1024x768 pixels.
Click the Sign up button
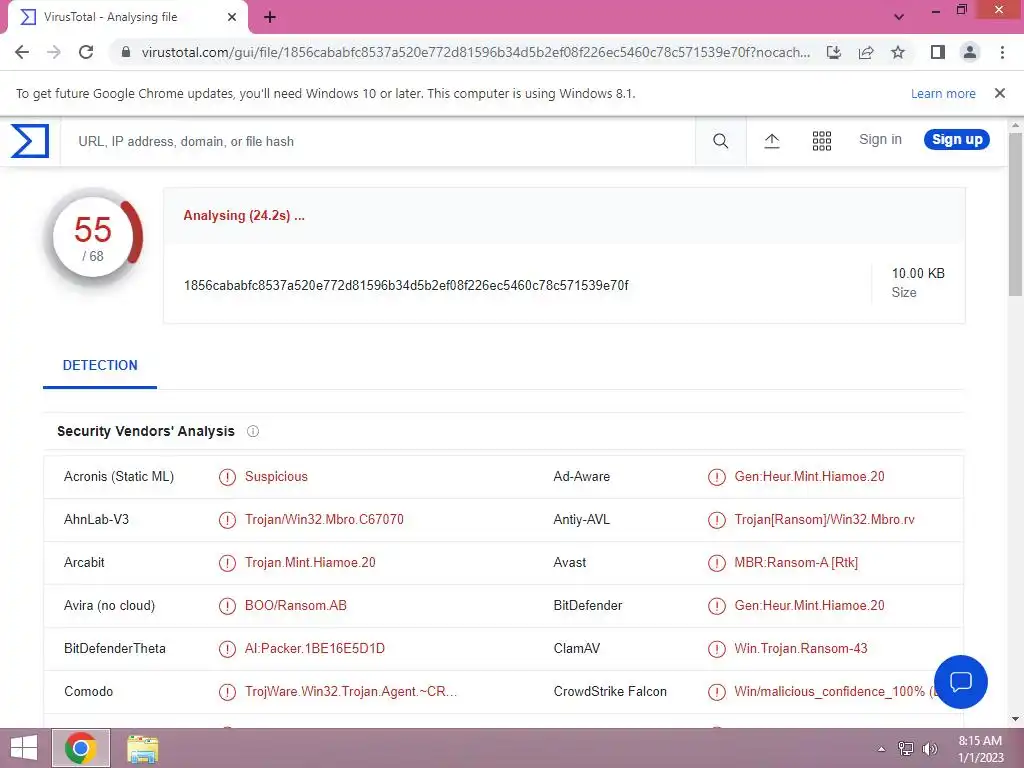click(x=957, y=140)
